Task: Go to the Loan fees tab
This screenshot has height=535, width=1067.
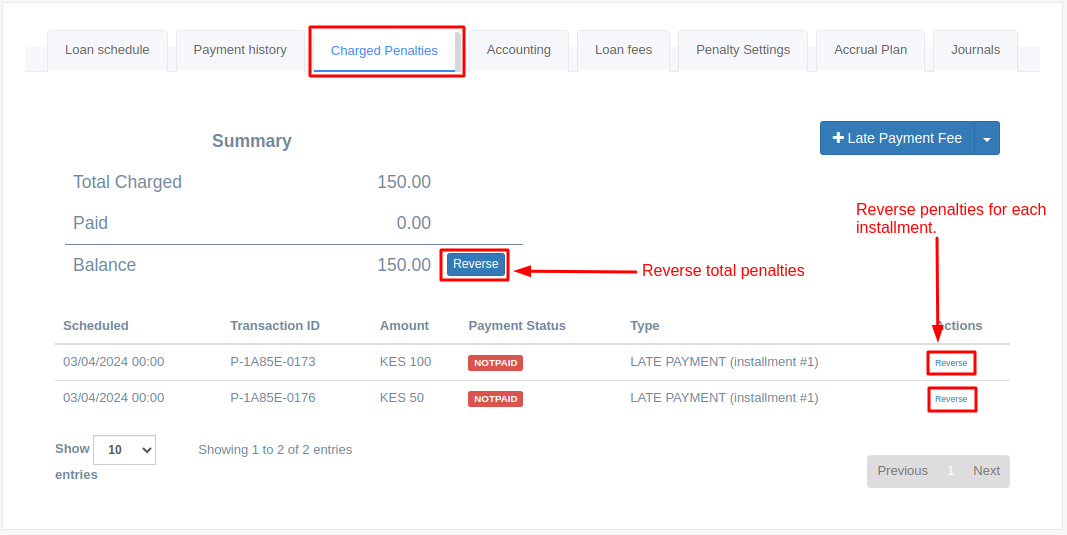Action: 623,50
